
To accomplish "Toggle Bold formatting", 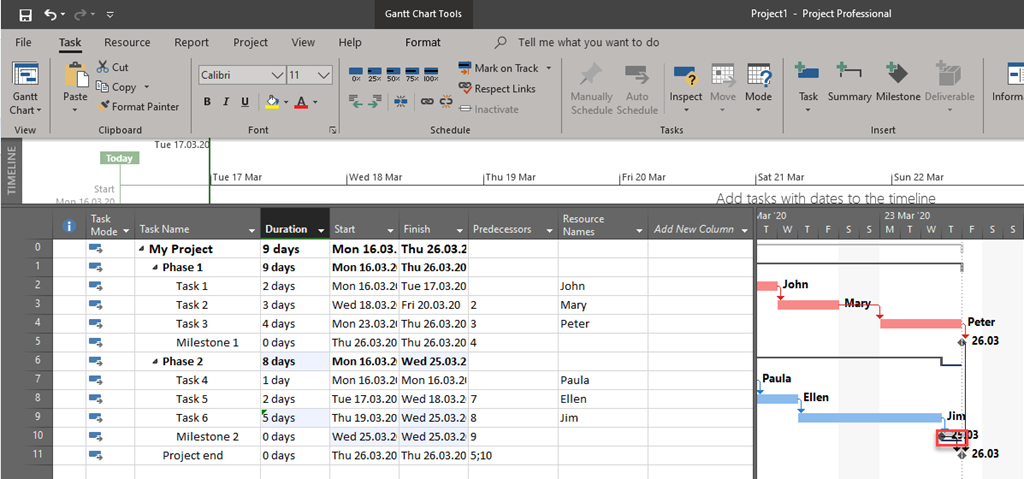I will pos(207,102).
